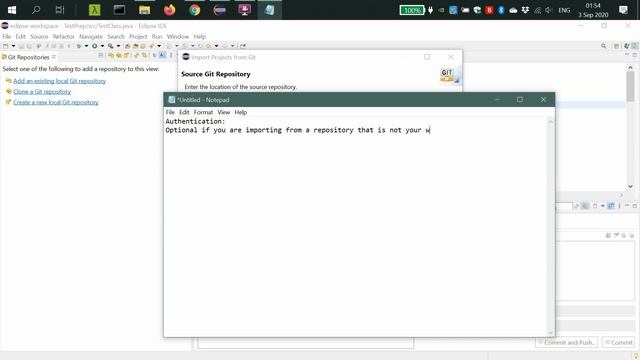
Task: Open taskbar search magnifier
Action: pyautogui.click(x=36, y=10)
